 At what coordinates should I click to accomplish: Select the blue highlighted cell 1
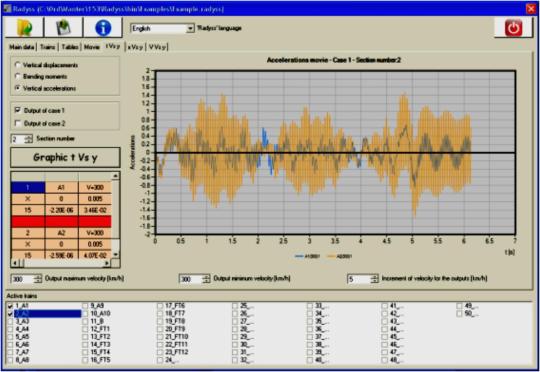[x=28, y=187]
